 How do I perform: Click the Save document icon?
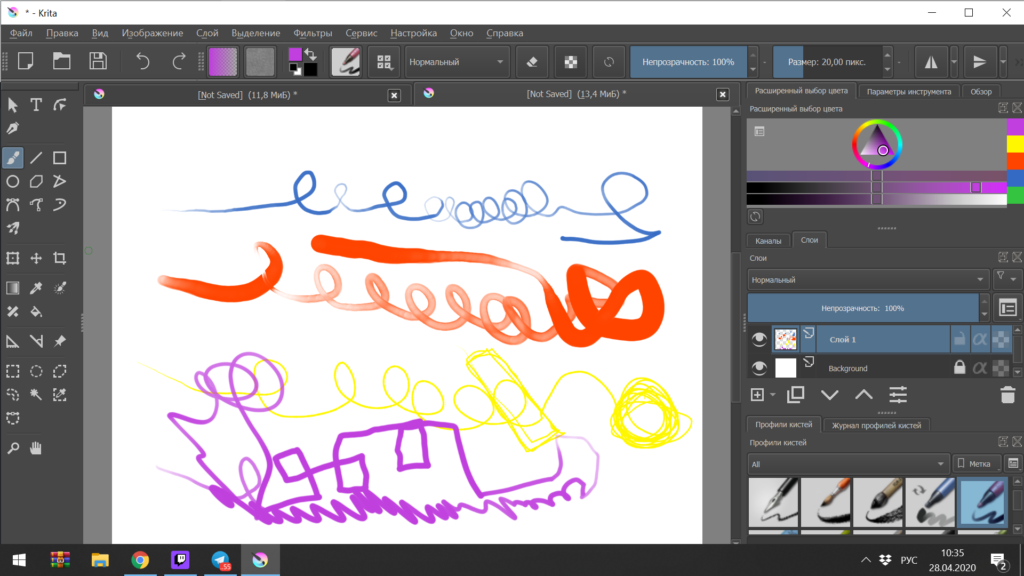click(x=98, y=61)
